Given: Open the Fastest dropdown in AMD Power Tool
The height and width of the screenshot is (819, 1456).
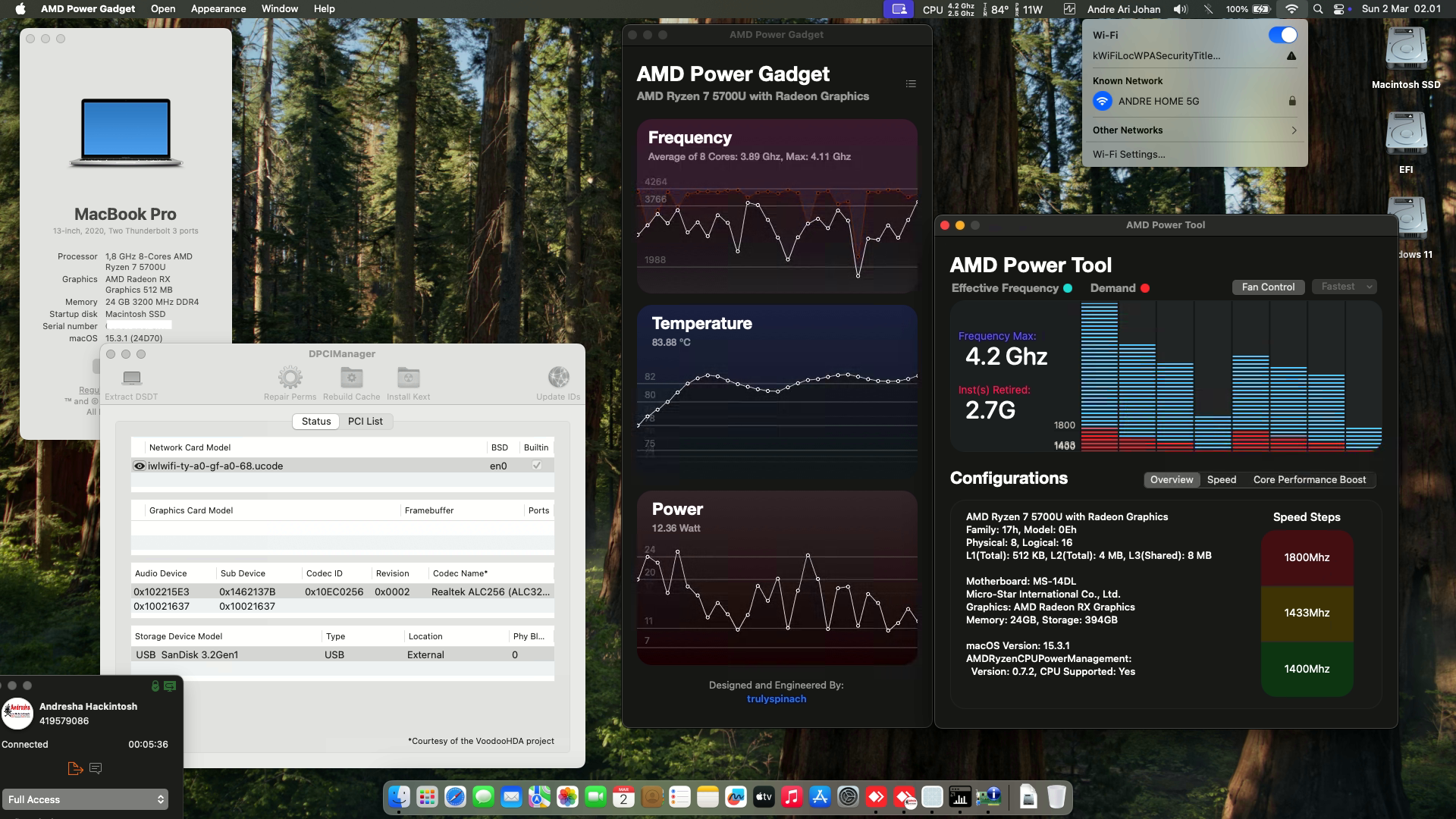Looking at the screenshot, I should coord(1343,287).
